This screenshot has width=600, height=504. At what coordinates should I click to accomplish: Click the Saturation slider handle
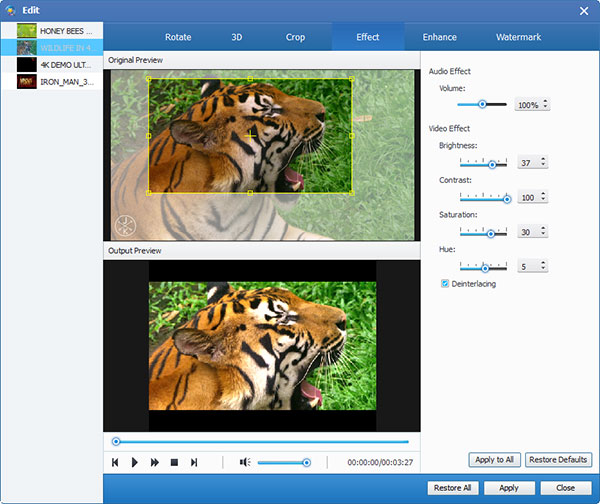coord(491,233)
